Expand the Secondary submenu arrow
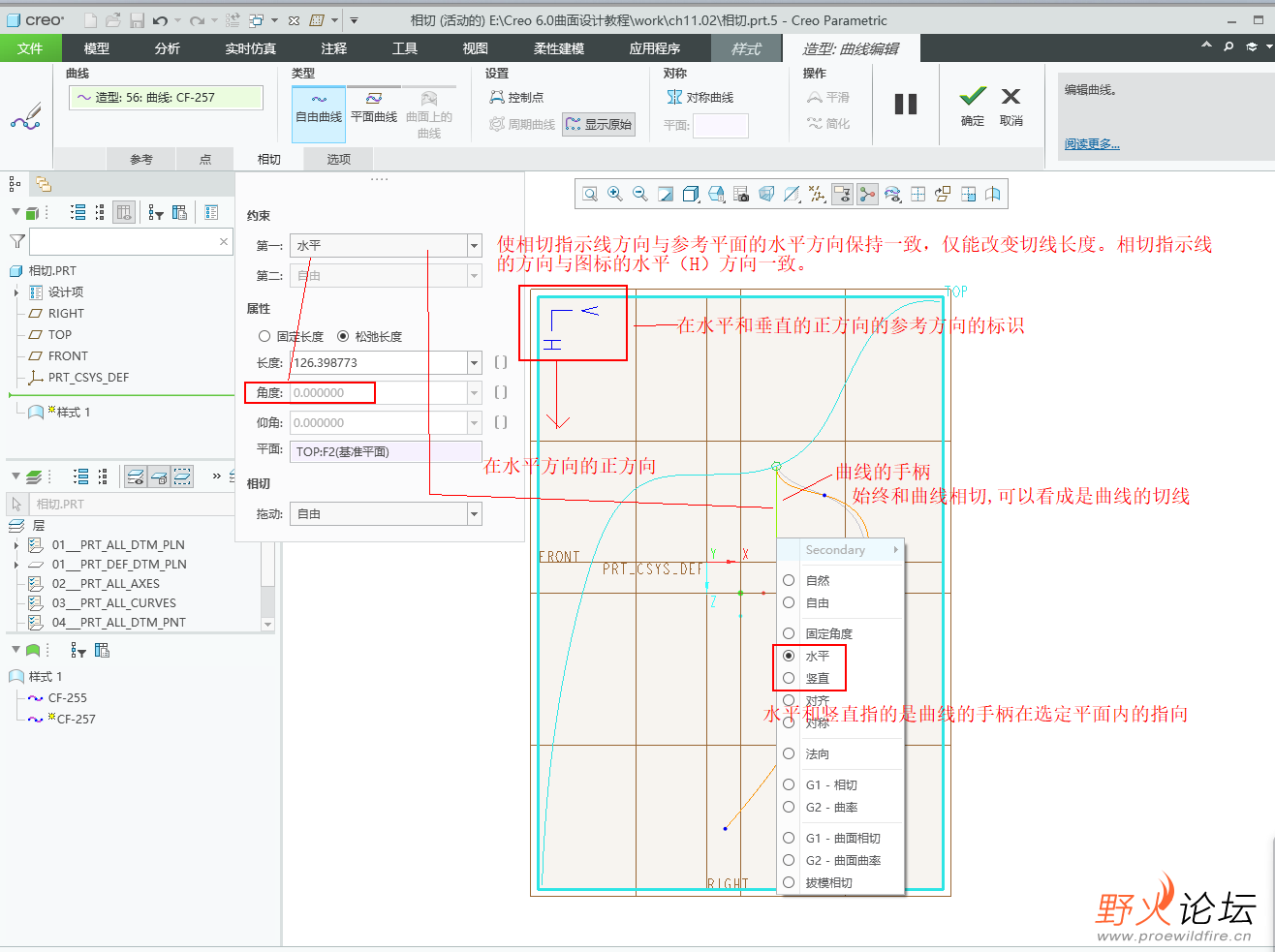The height and width of the screenshot is (952, 1275). pos(895,550)
